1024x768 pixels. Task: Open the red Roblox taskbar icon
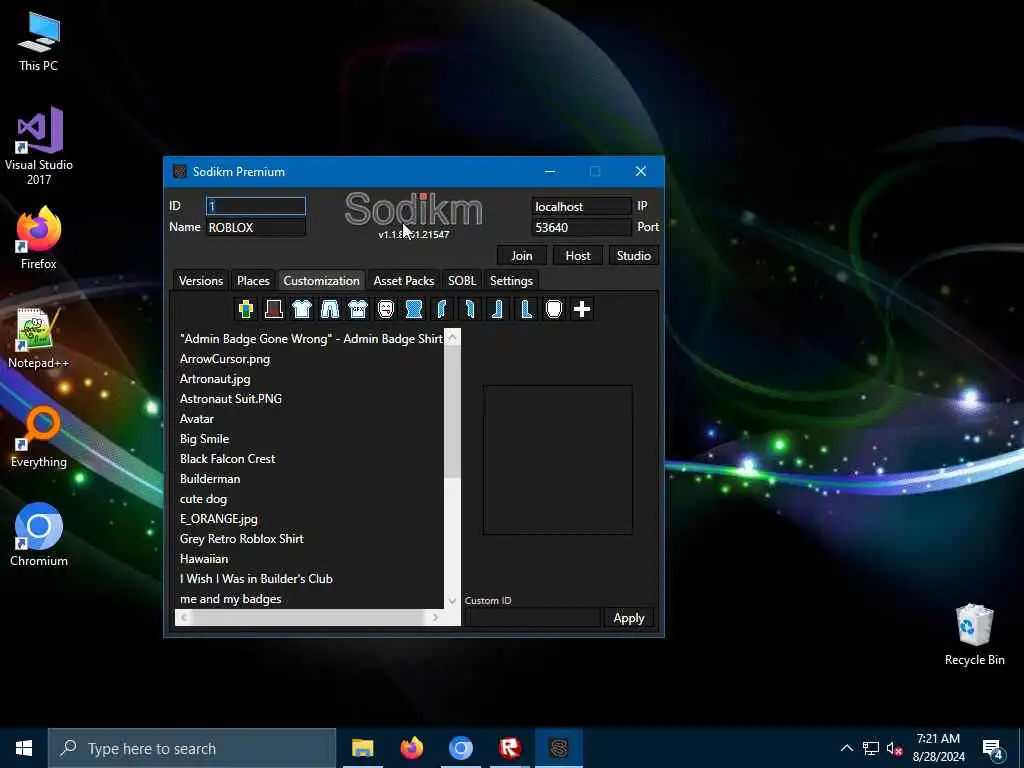[509, 748]
